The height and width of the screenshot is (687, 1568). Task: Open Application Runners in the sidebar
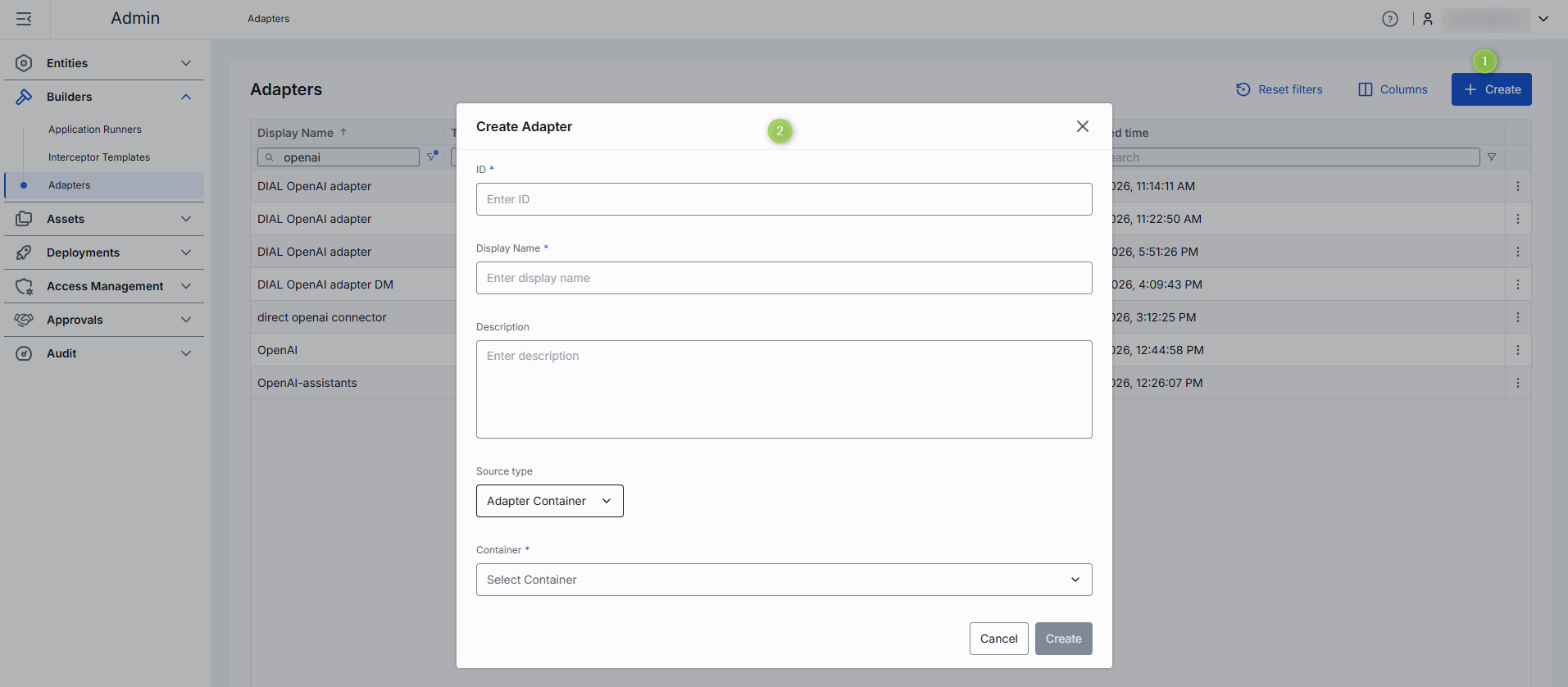95,130
